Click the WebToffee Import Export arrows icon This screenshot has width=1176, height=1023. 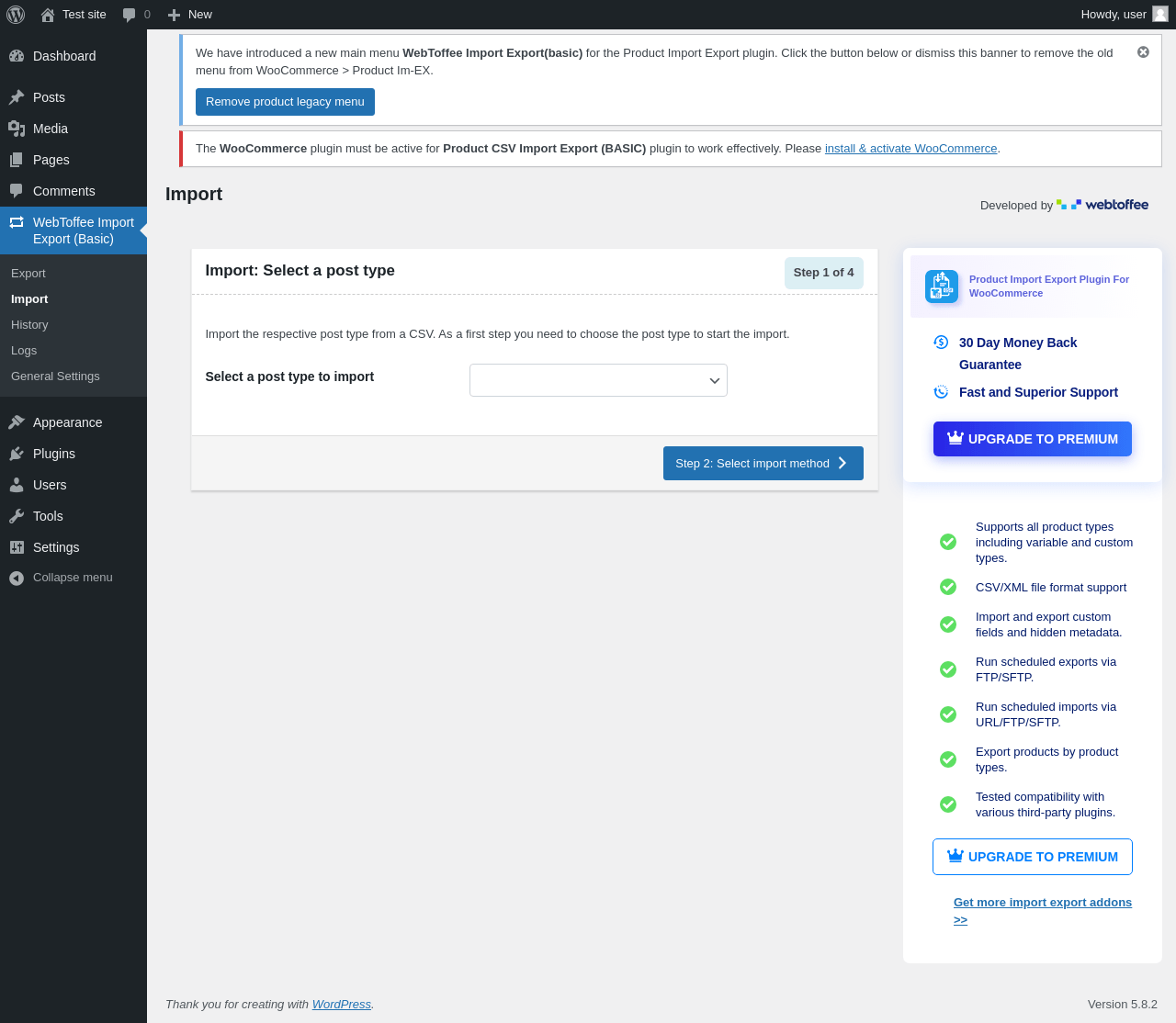tap(17, 222)
